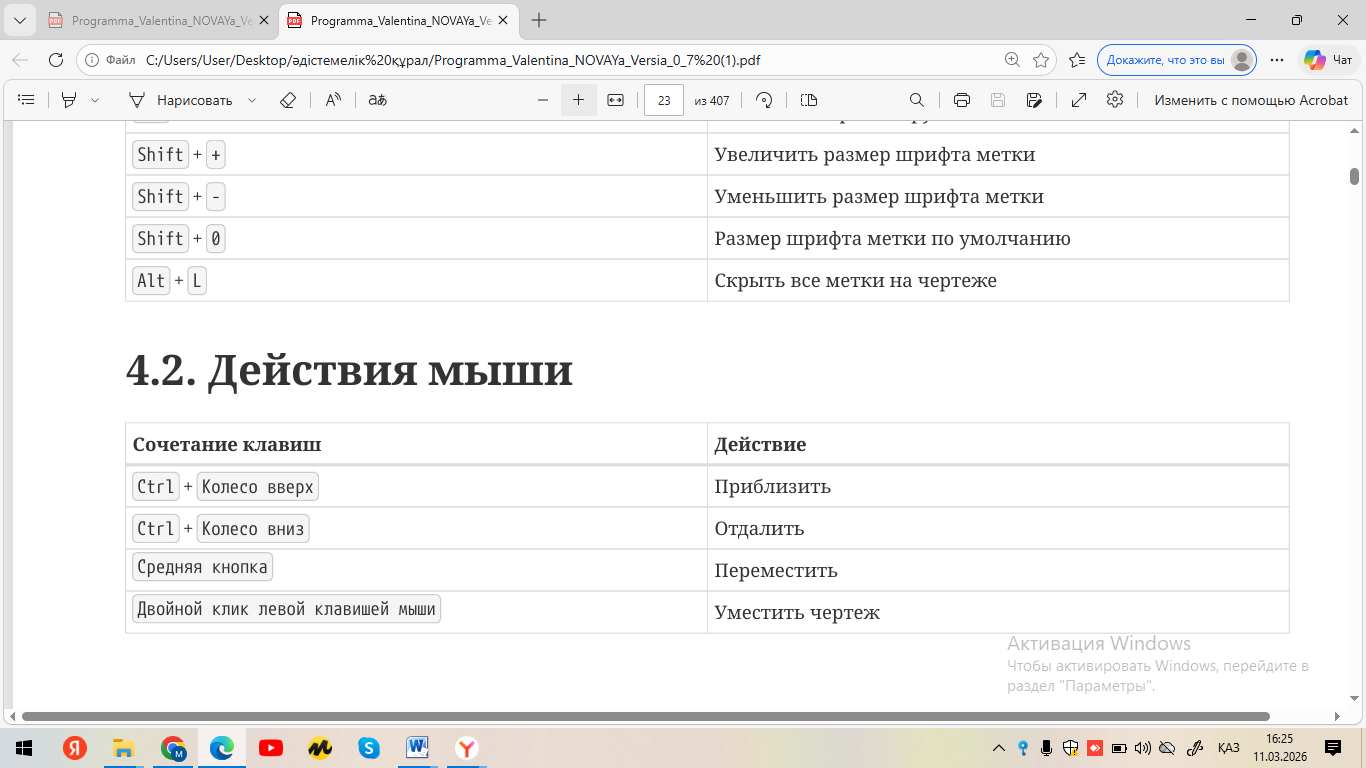1366x768 pixels.
Task: Open File Explorer from the taskbar
Action: 124,748
